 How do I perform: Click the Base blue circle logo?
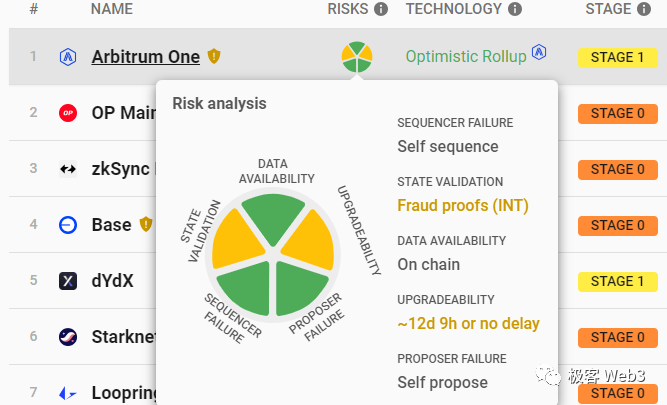point(68,225)
